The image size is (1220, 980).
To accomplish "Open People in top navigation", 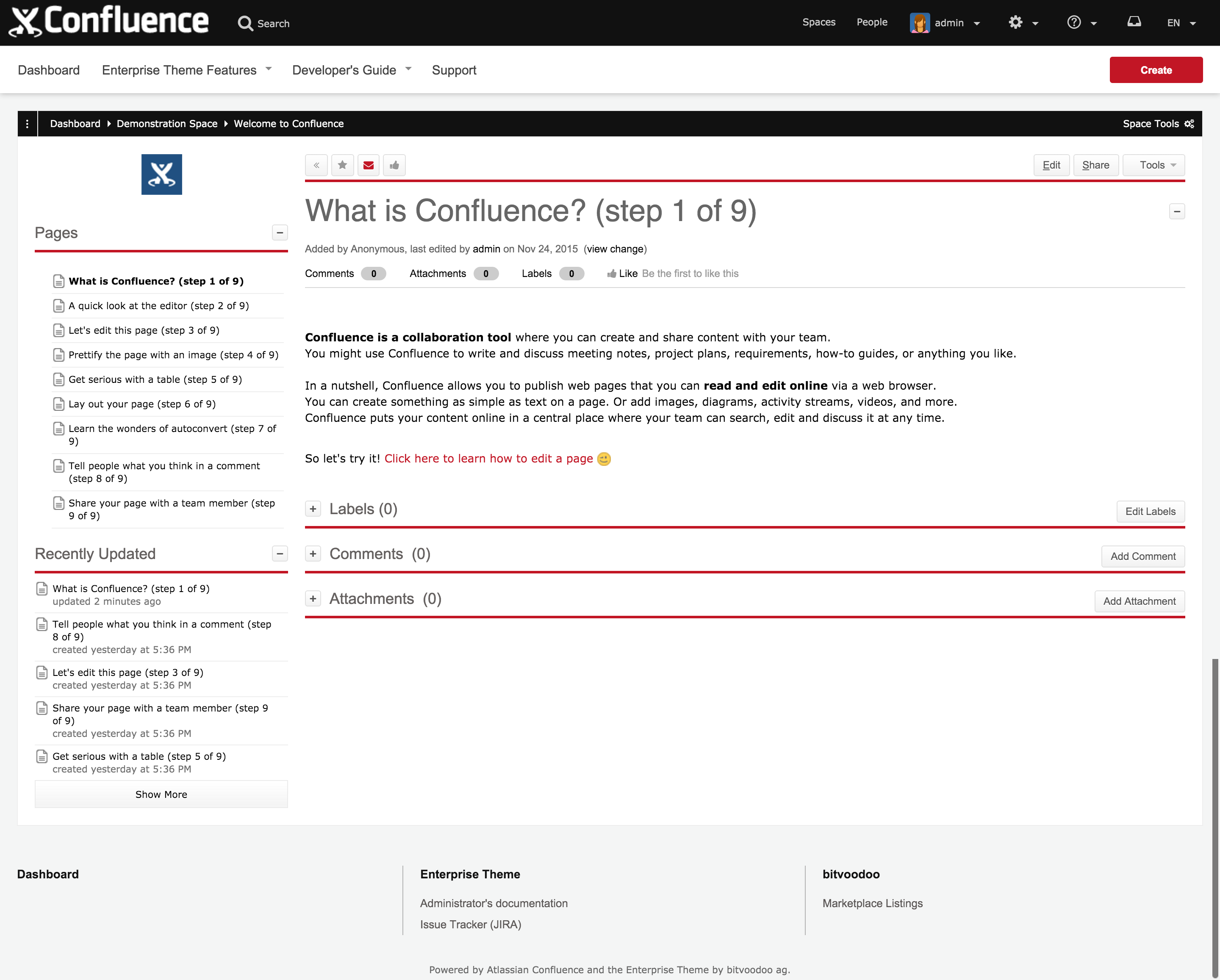I will 871,22.
